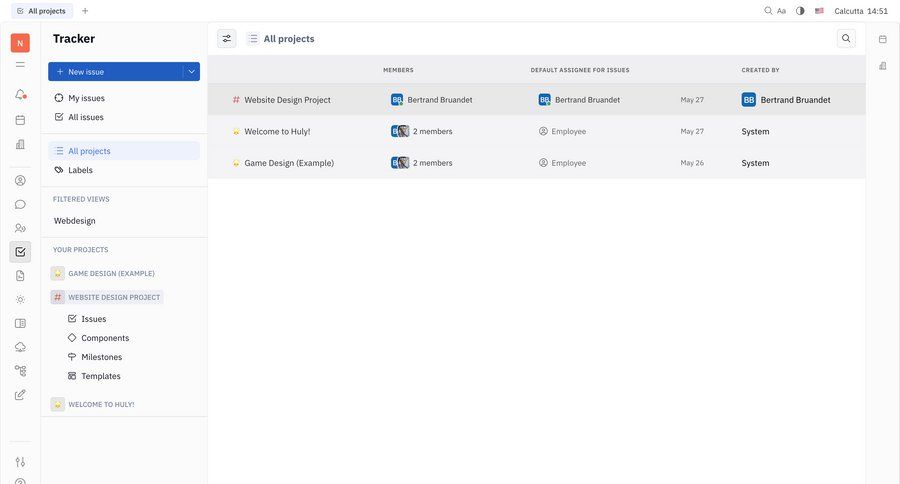Click the Calcutta 14:51 clock
This screenshot has height=484, width=900.
click(861, 11)
